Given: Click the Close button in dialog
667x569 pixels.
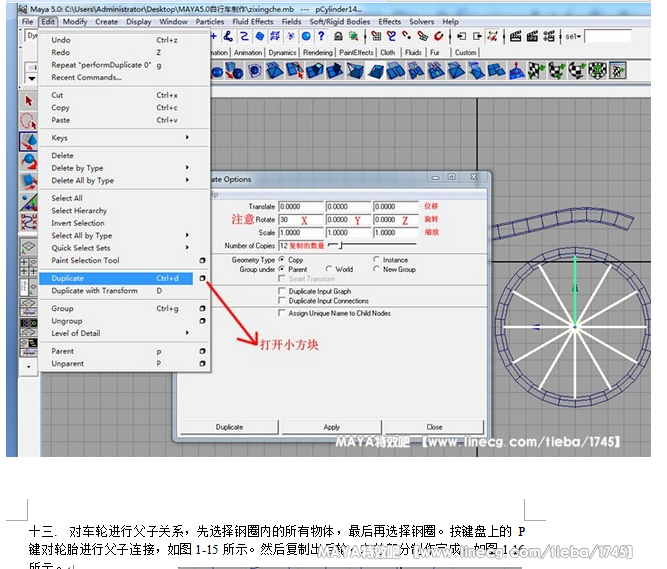Looking at the screenshot, I should (434, 427).
